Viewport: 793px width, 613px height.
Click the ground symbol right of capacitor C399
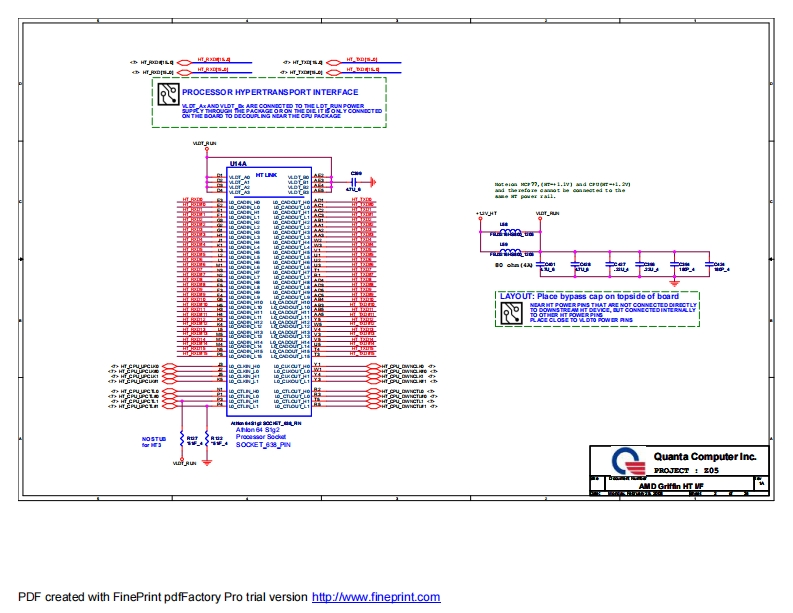click(x=371, y=181)
